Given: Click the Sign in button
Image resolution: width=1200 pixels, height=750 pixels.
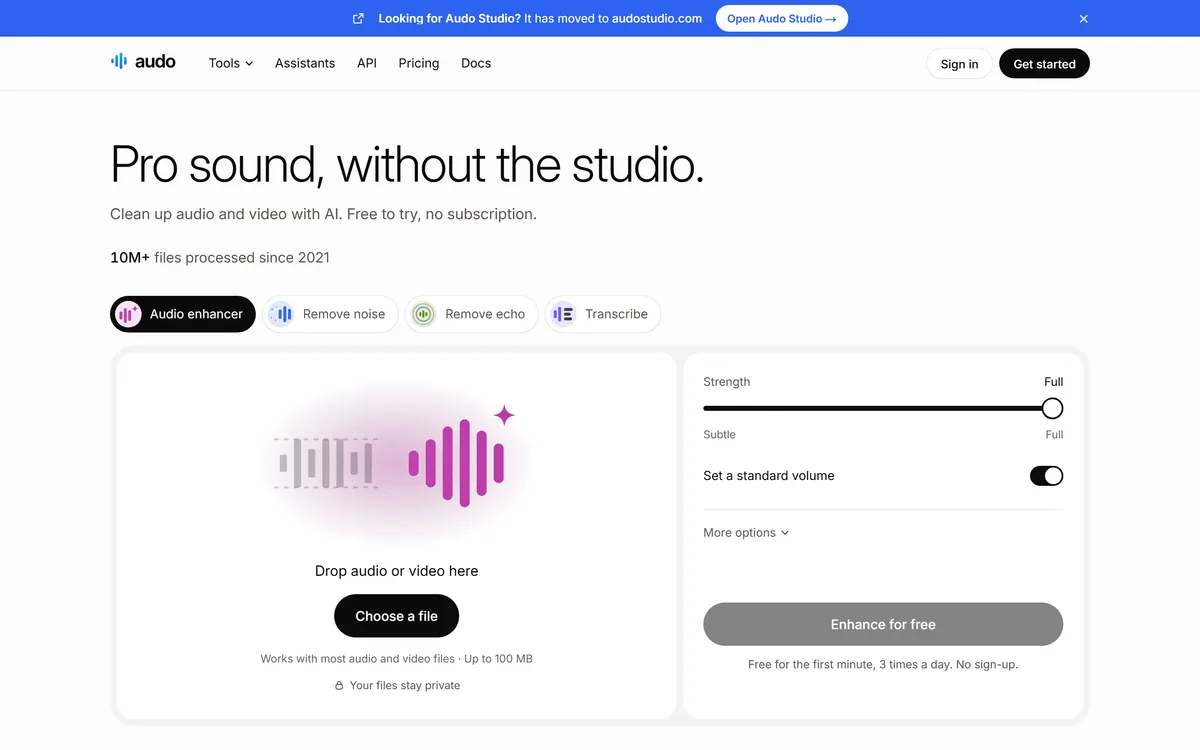Looking at the screenshot, I should point(959,64).
